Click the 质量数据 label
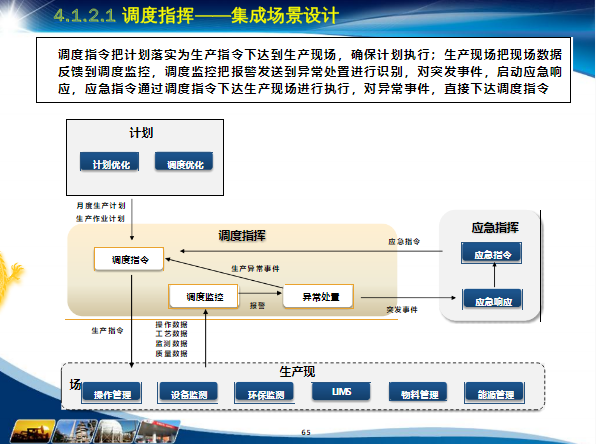This screenshot has height=444, width=596. tap(171, 354)
